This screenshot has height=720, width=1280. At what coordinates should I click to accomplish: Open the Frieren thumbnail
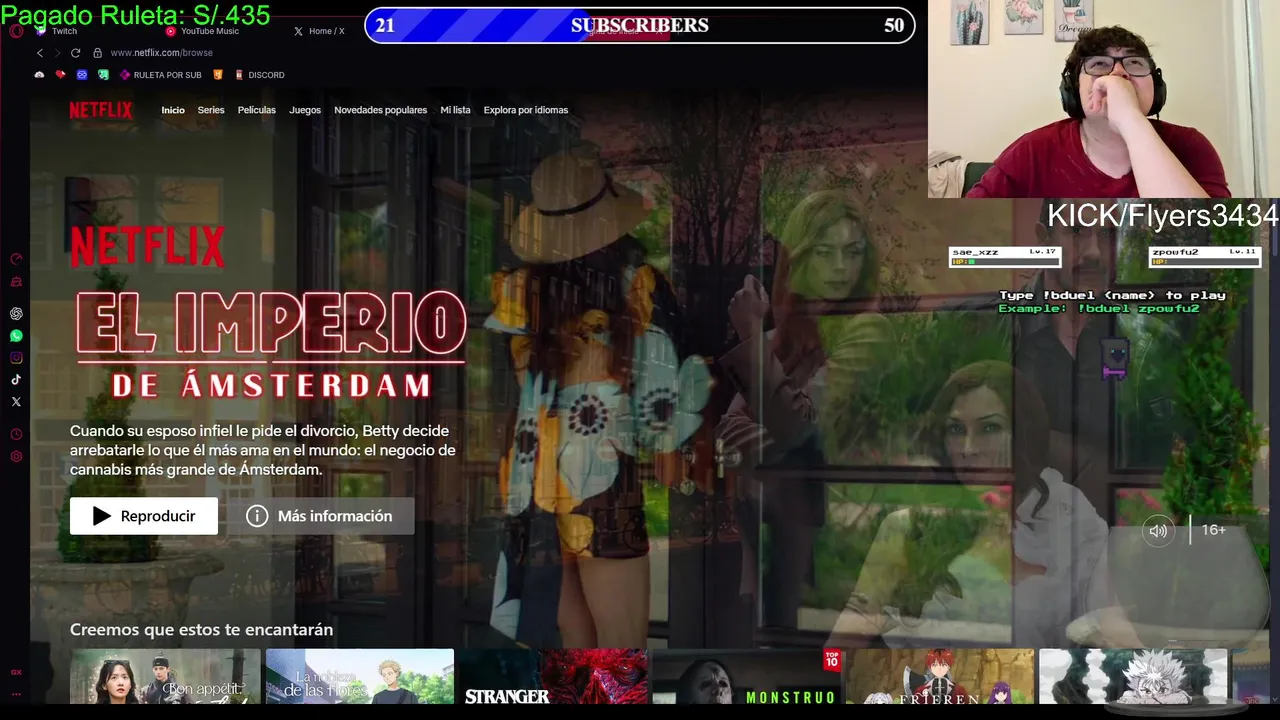tap(940, 677)
